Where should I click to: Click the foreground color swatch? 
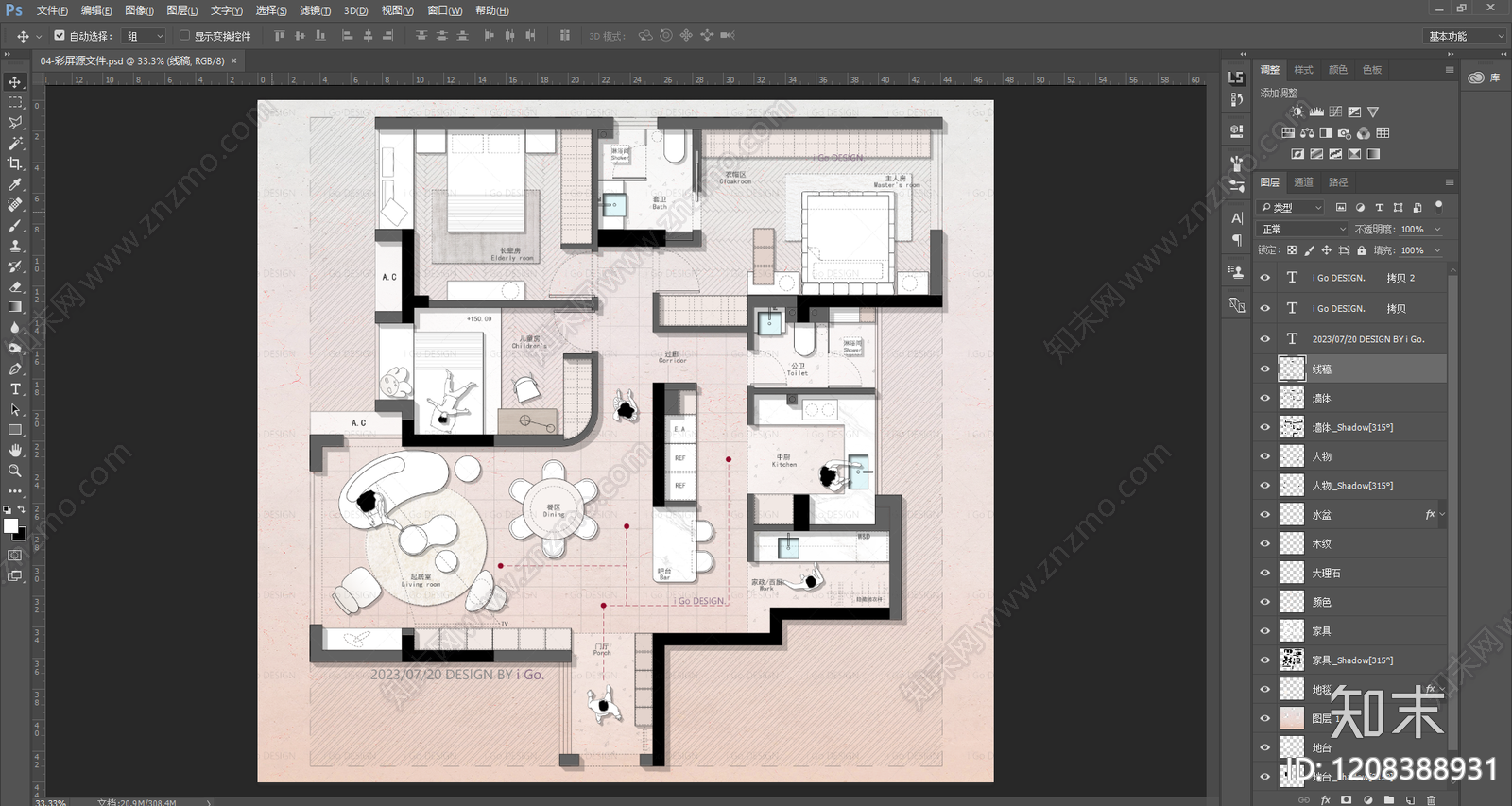click(x=10, y=526)
